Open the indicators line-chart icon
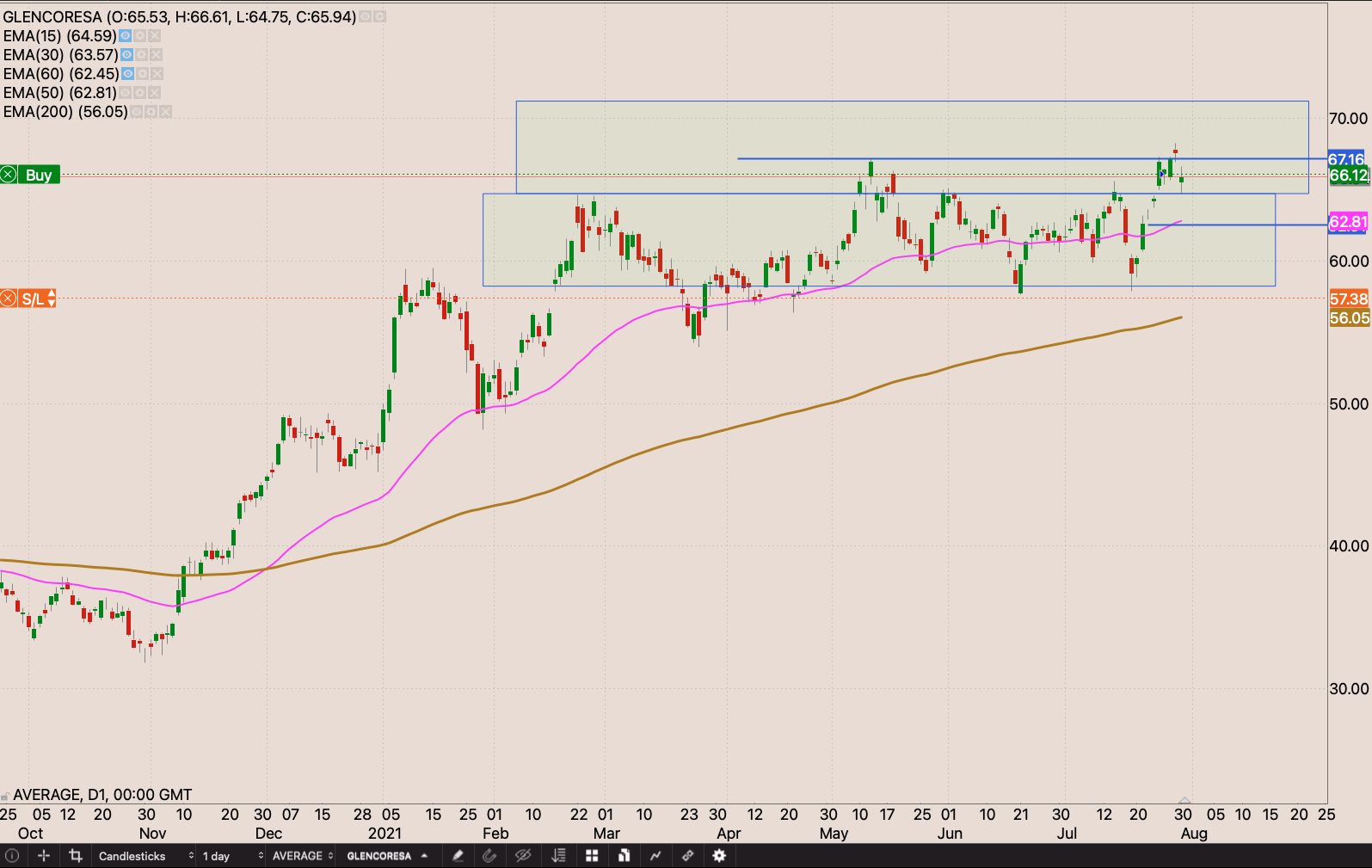 click(655, 856)
